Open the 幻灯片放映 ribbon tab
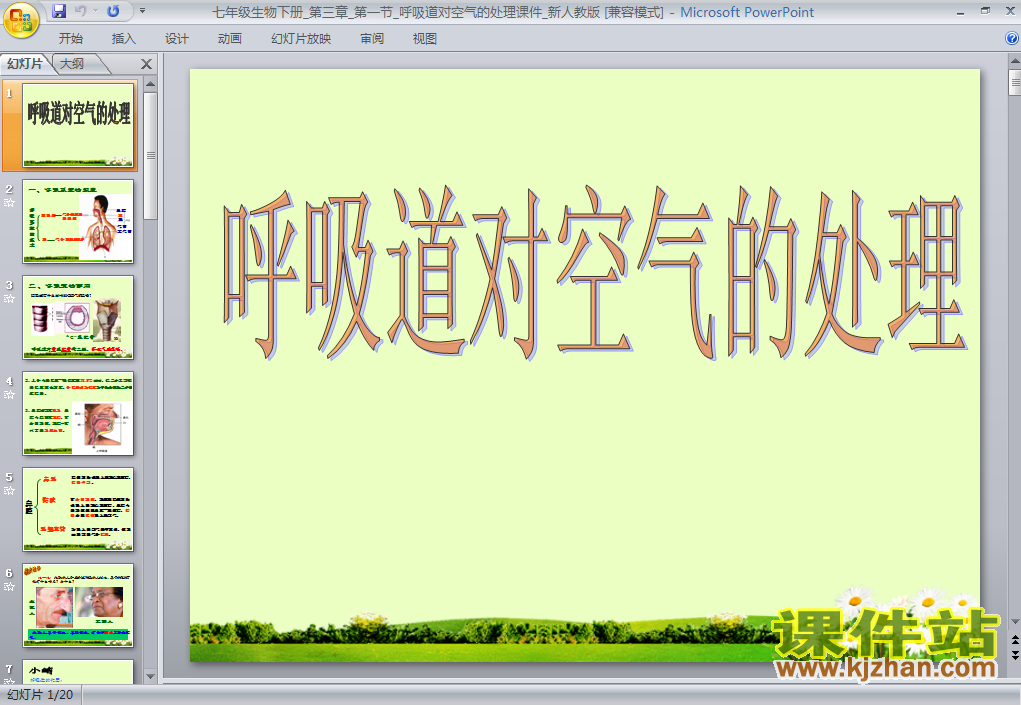The height and width of the screenshot is (705, 1021). 301,39
